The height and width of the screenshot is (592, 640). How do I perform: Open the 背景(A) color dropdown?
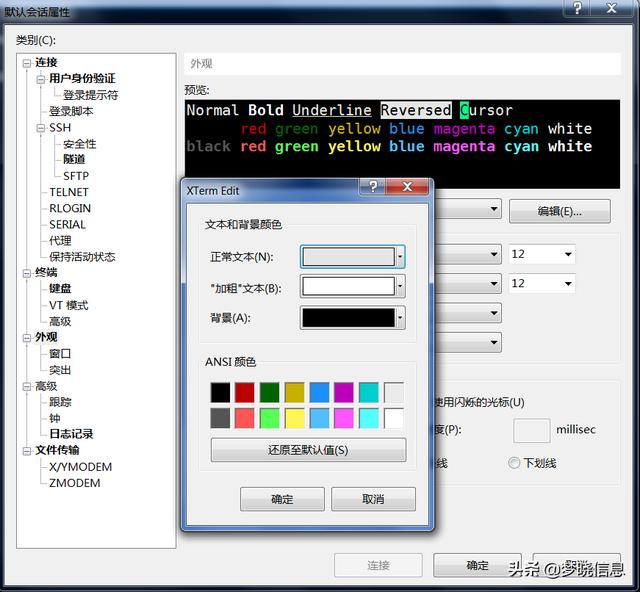(353, 318)
